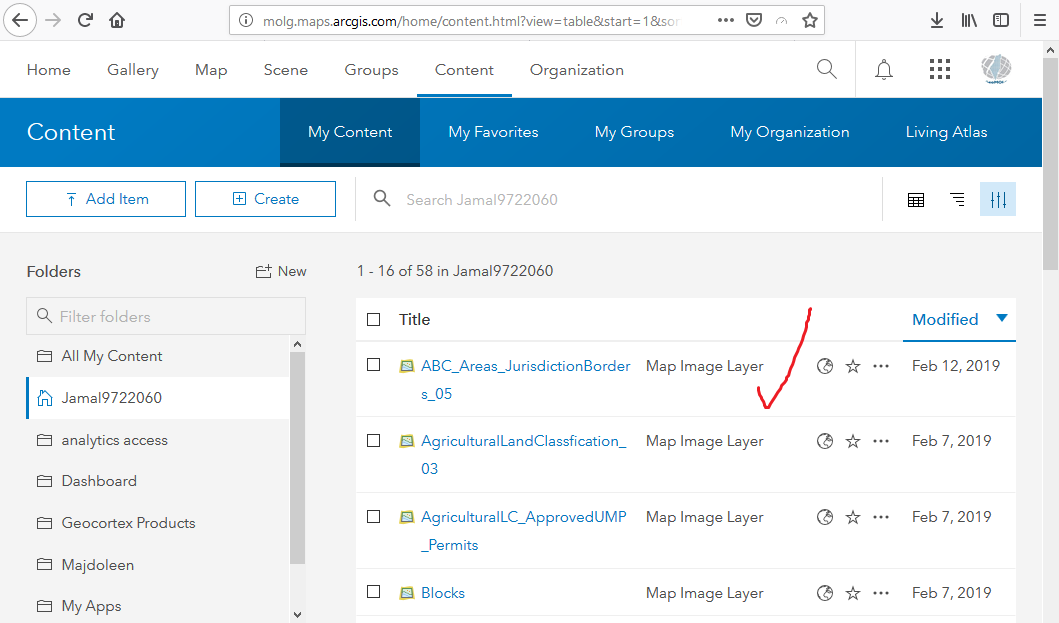Select the AgriculturalLandClassfication_03 checkbox
Viewport: 1059px width, 623px height.
click(374, 441)
